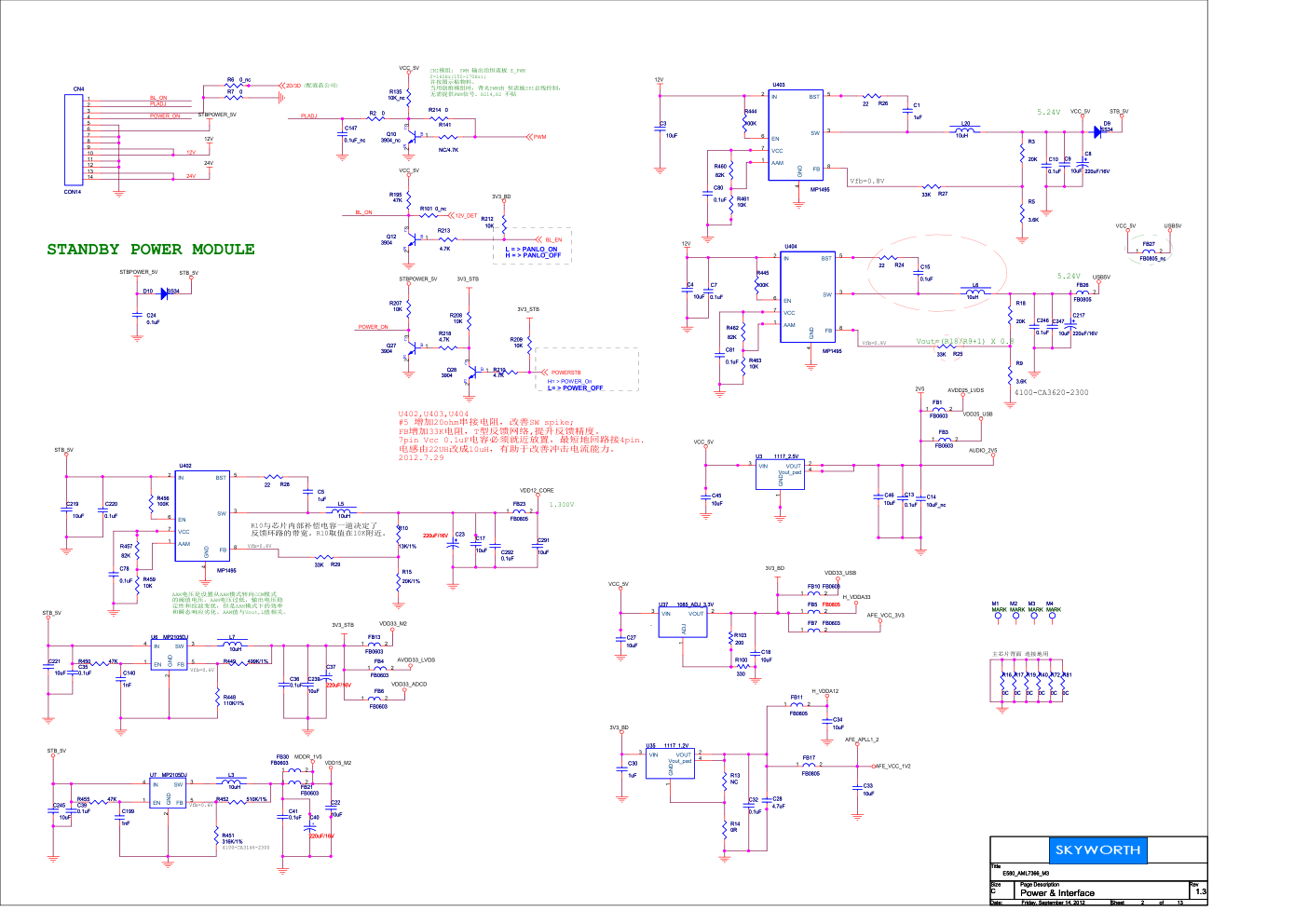Image resolution: width=1308 pixels, height=924 pixels.
Task: Click the AUDIO_2V5 net label
Action: [983, 450]
